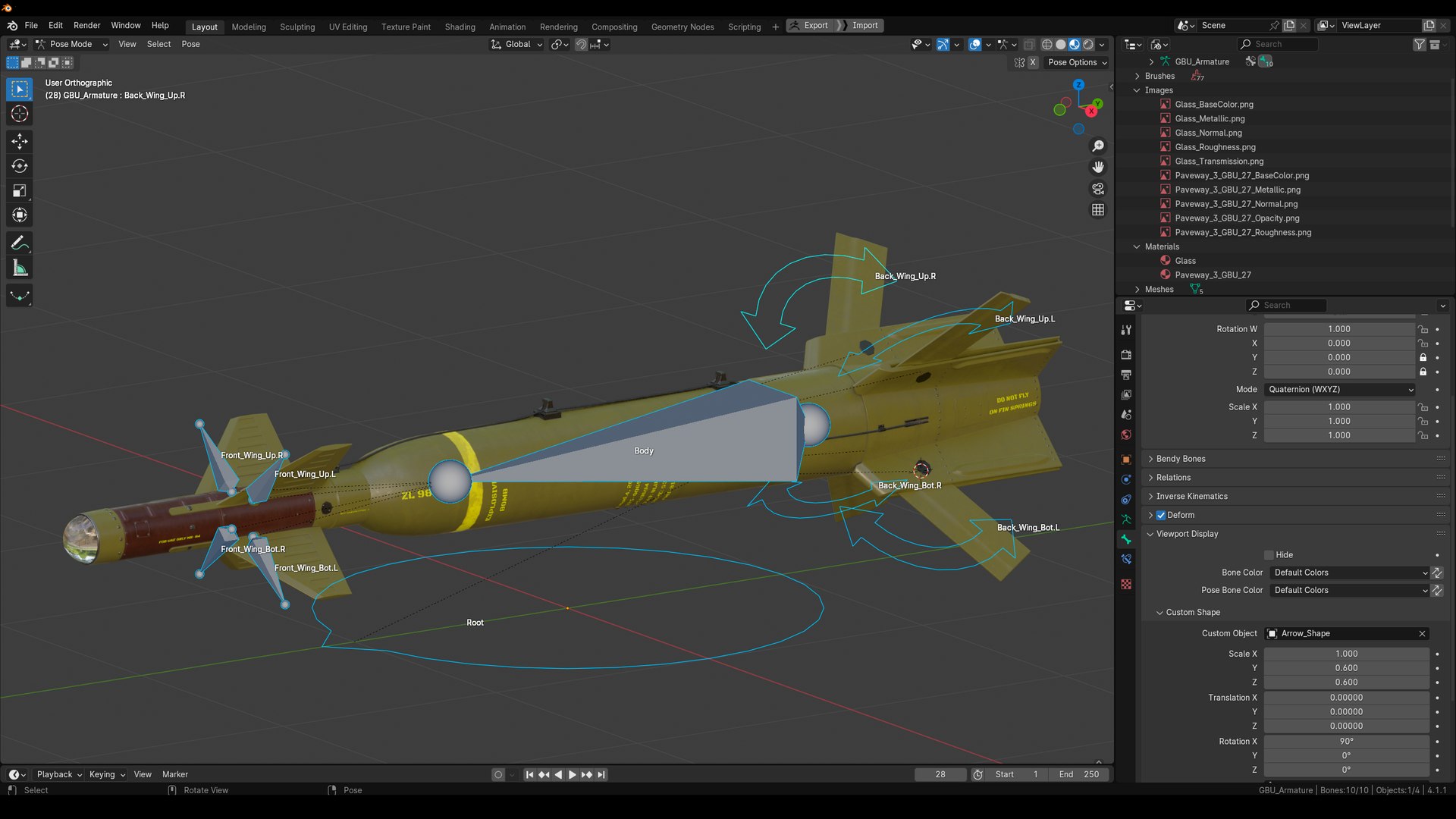The width and height of the screenshot is (1456, 819).
Task: Open the Object Constraints properties tab
Action: [x=1126, y=500]
